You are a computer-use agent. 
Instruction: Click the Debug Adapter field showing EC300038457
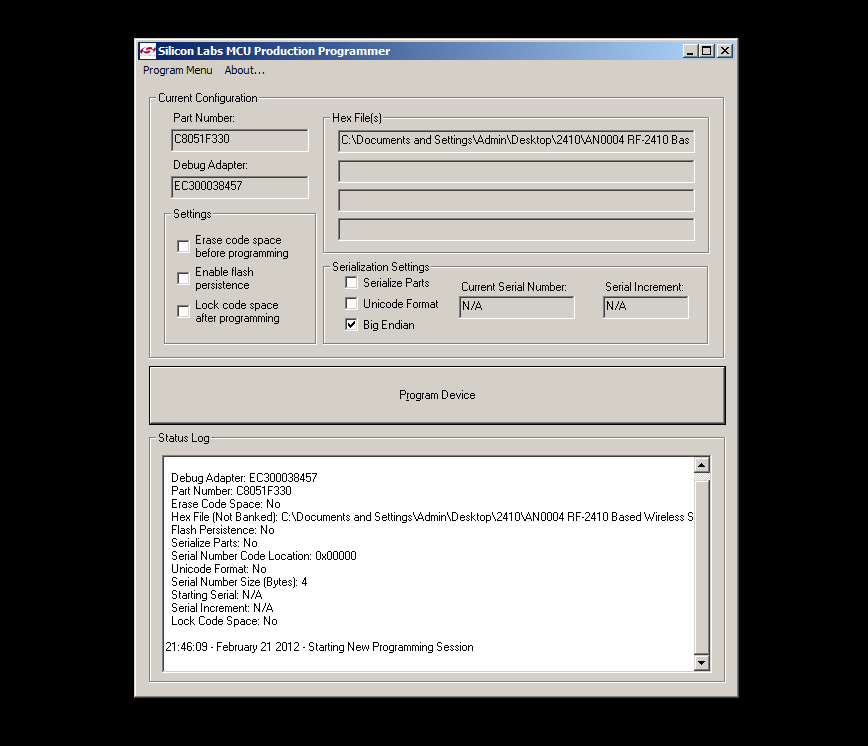point(239,187)
